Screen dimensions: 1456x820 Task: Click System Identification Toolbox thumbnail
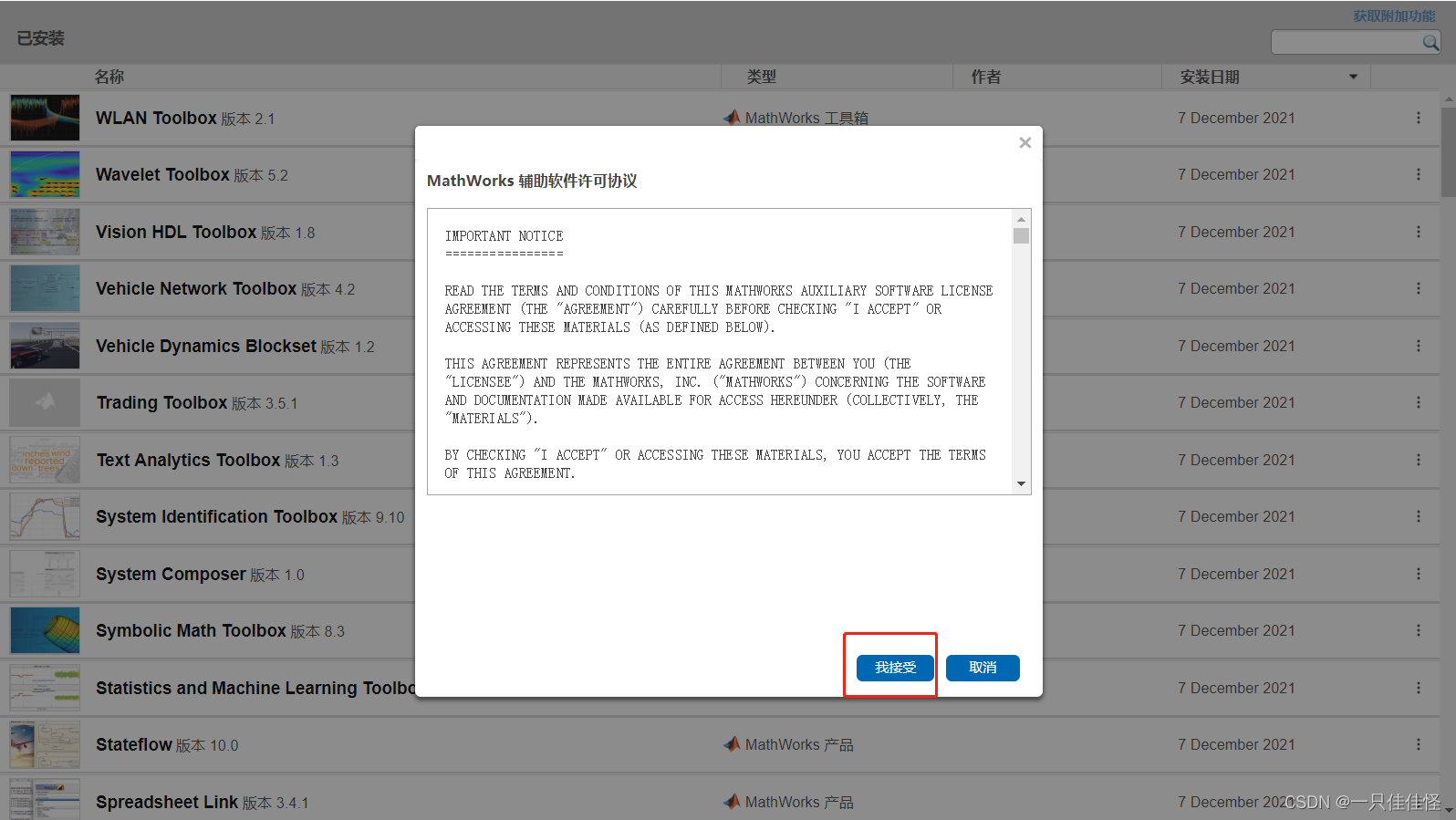pyautogui.click(x=45, y=516)
